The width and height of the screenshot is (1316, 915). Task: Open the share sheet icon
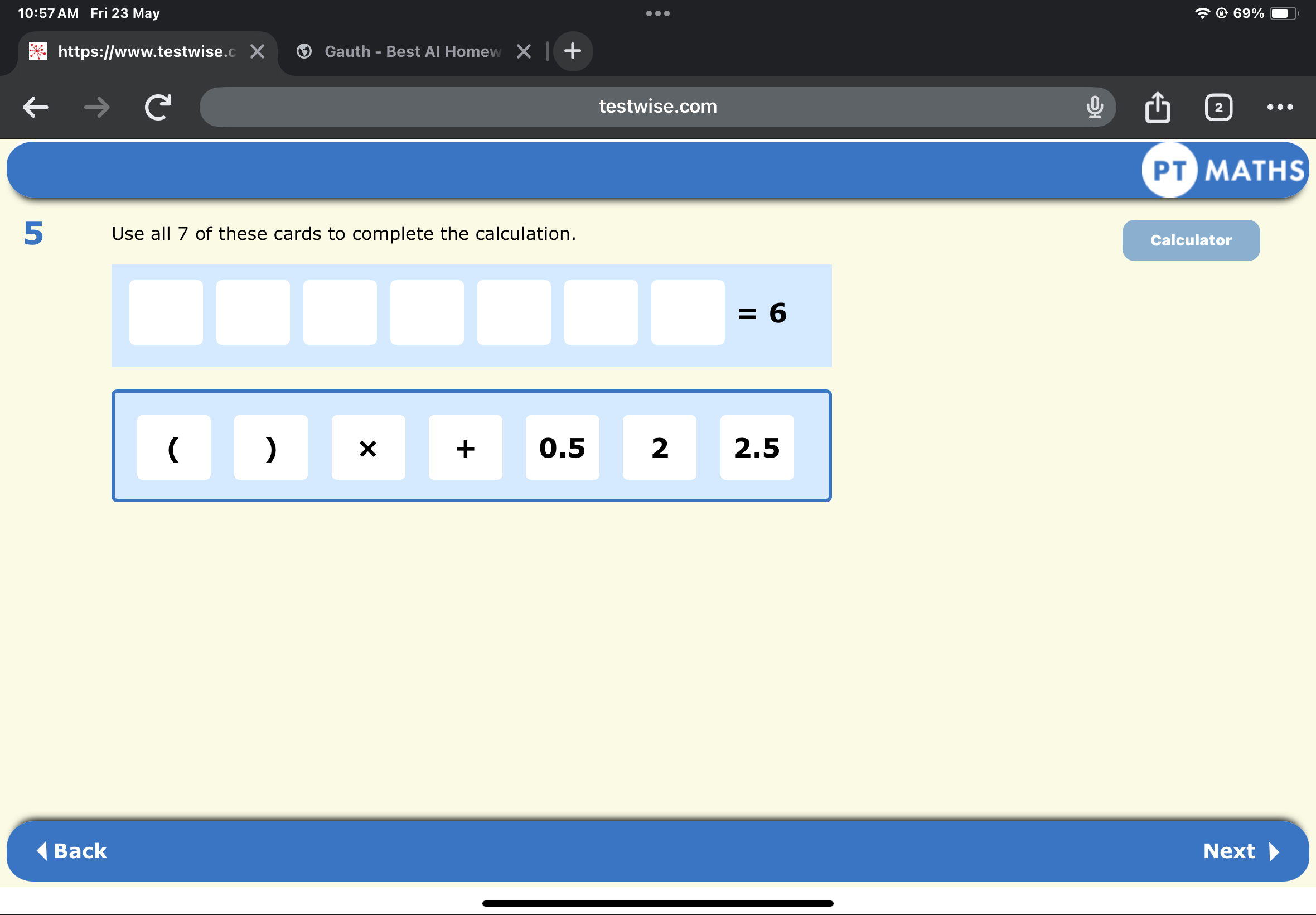(1157, 107)
